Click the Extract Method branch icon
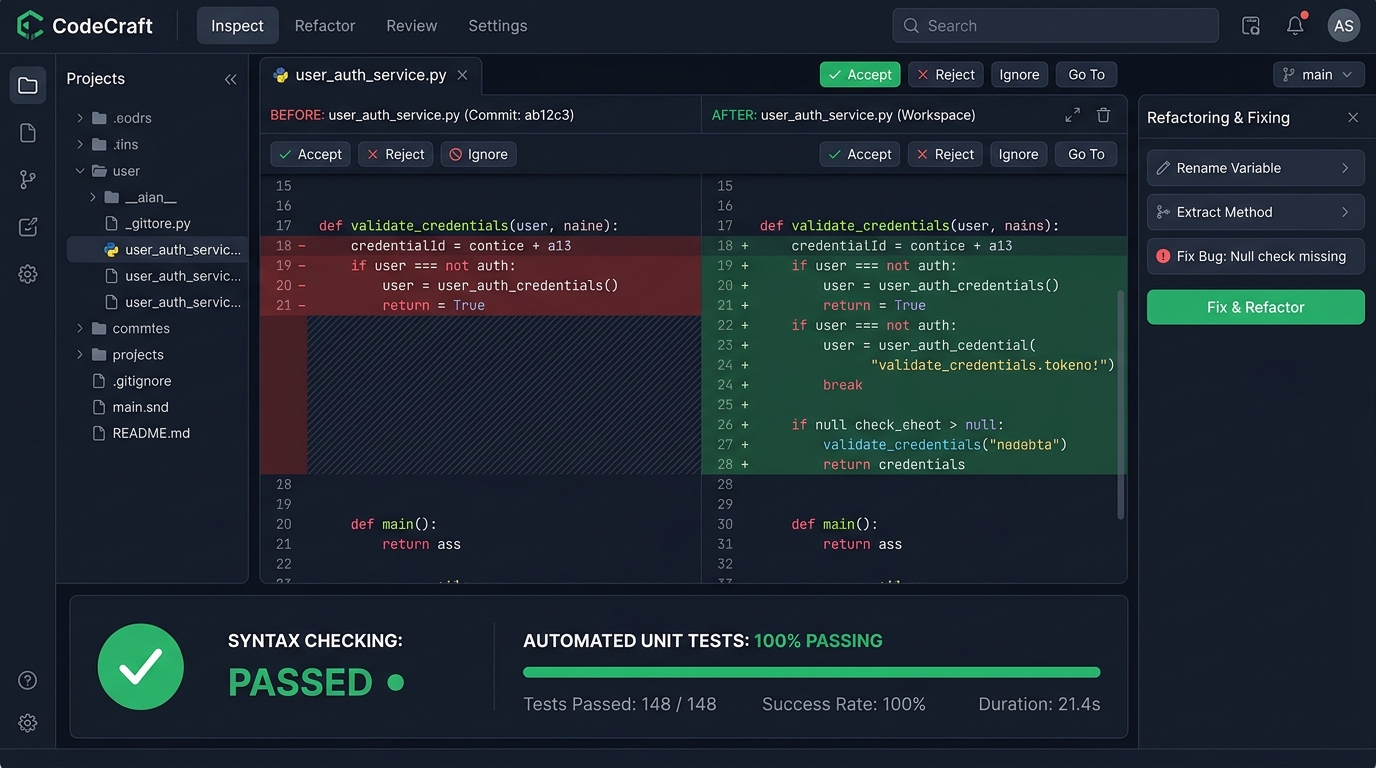The height and width of the screenshot is (768, 1376). click(x=1163, y=212)
